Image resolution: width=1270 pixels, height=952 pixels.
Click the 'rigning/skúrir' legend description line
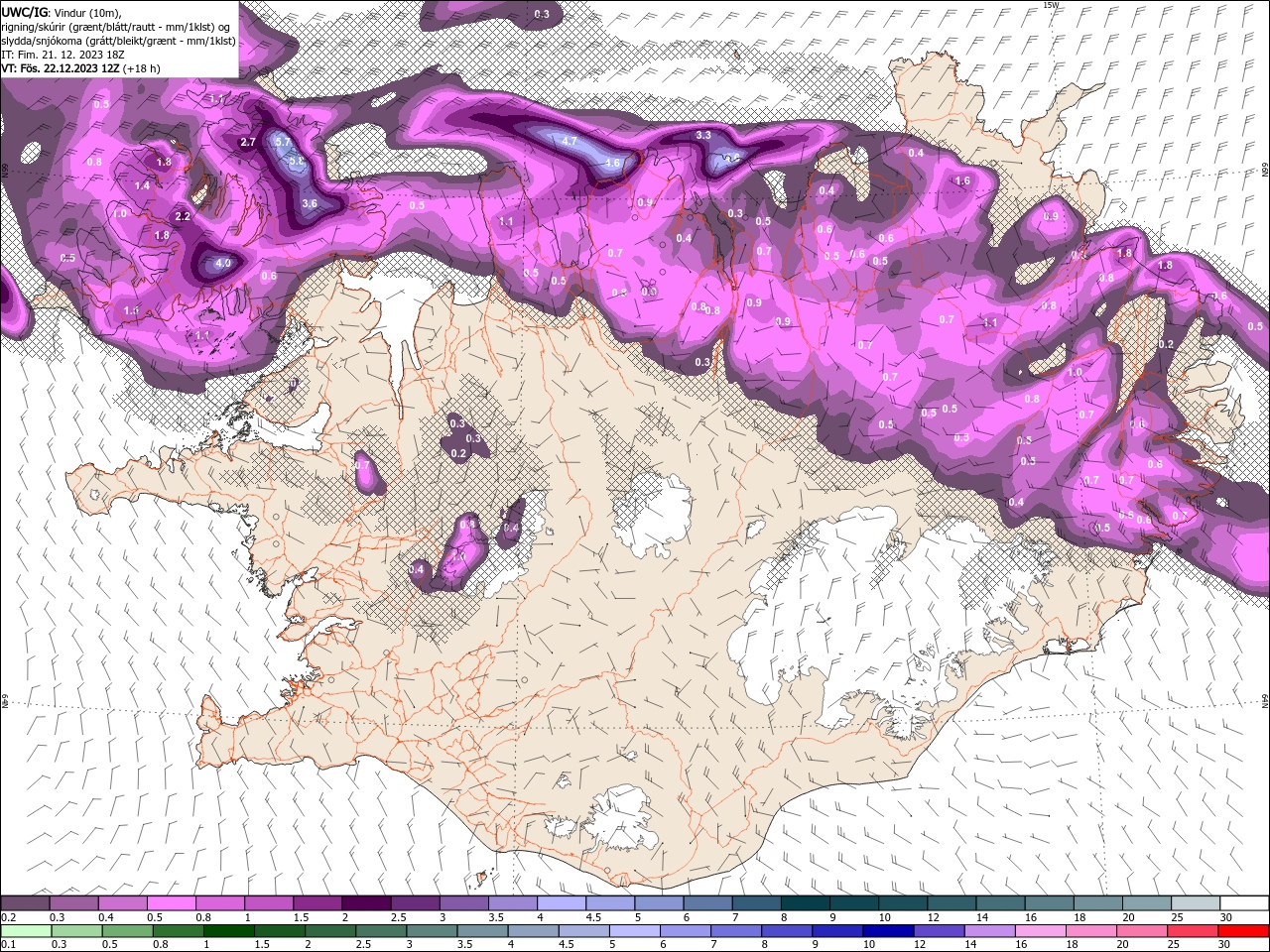point(116,26)
